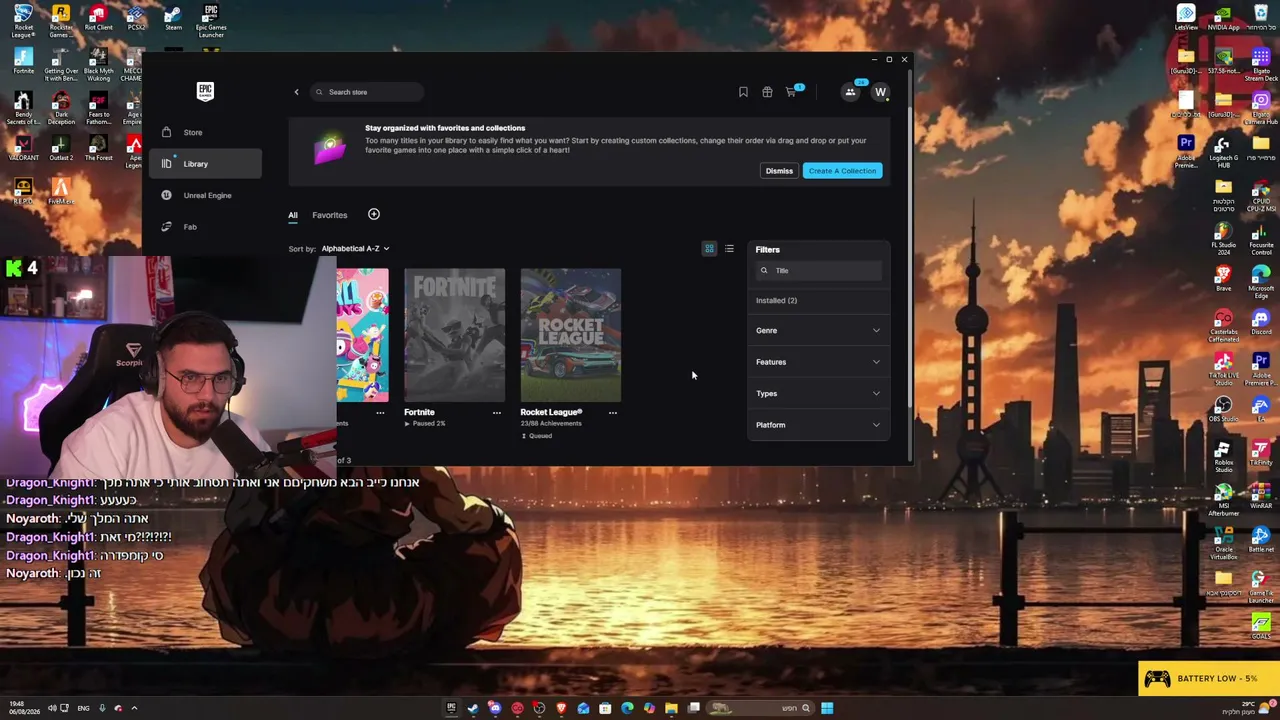The image size is (1280, 720).
Task: Switch to list view
Action: point(729,249)
